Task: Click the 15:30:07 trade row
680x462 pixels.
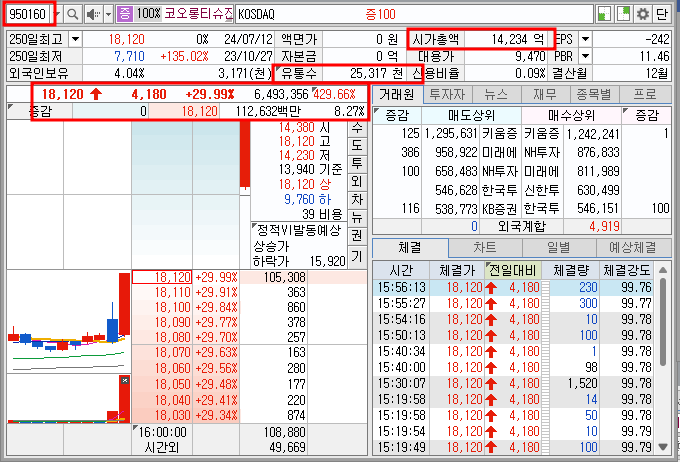Action: (x=515, y=383)
